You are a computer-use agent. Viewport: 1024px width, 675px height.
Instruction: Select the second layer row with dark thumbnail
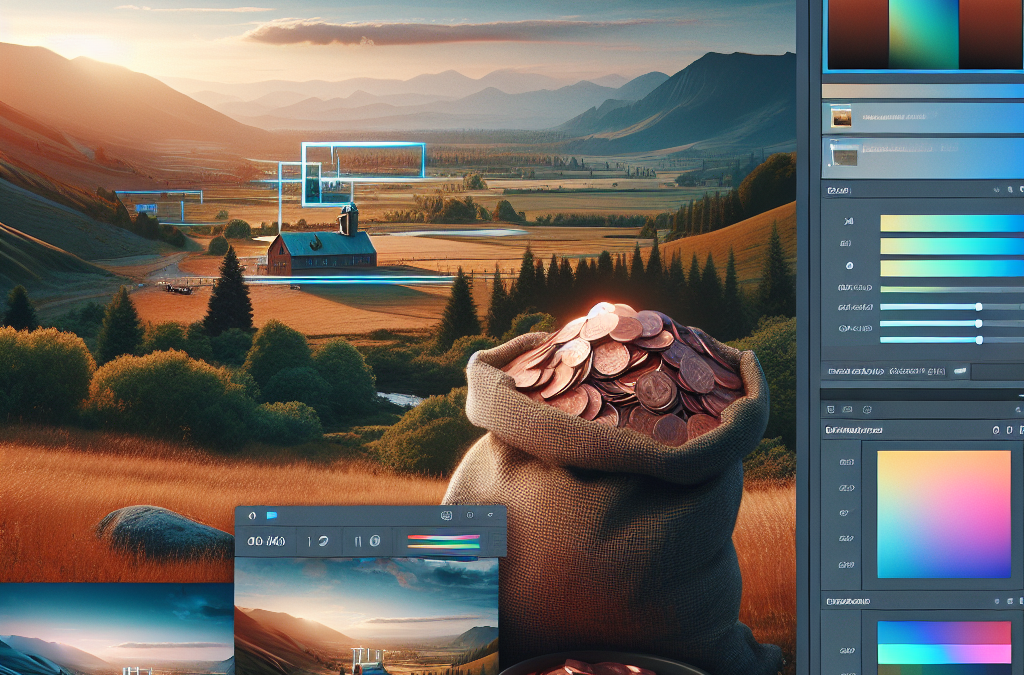922,157
